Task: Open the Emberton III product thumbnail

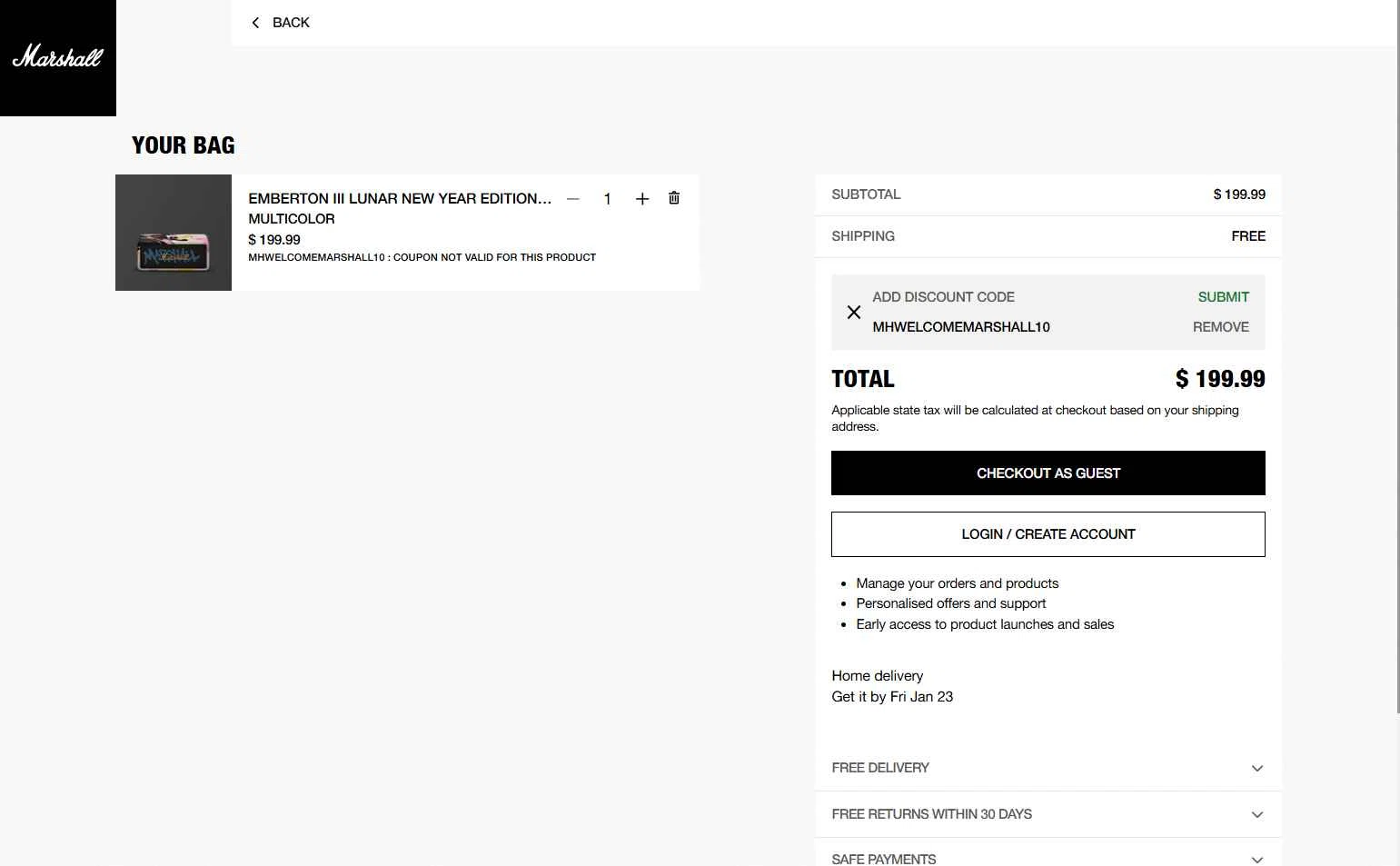Action: [174, 233]
